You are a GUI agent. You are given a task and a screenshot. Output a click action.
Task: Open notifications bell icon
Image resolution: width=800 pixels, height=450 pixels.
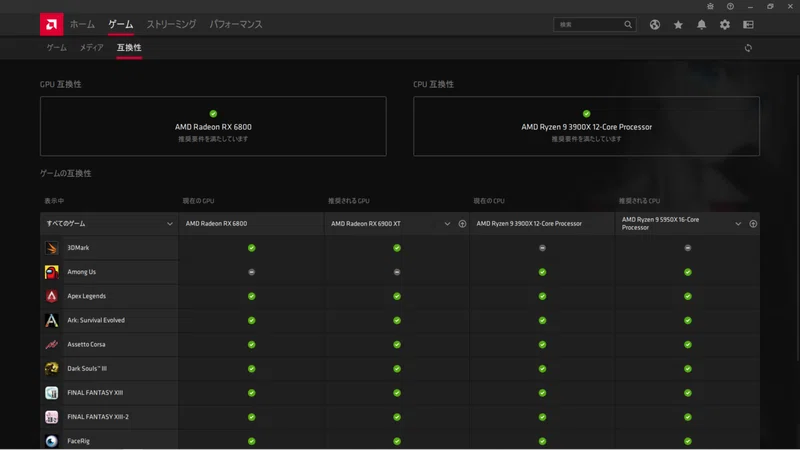(702, 24)
